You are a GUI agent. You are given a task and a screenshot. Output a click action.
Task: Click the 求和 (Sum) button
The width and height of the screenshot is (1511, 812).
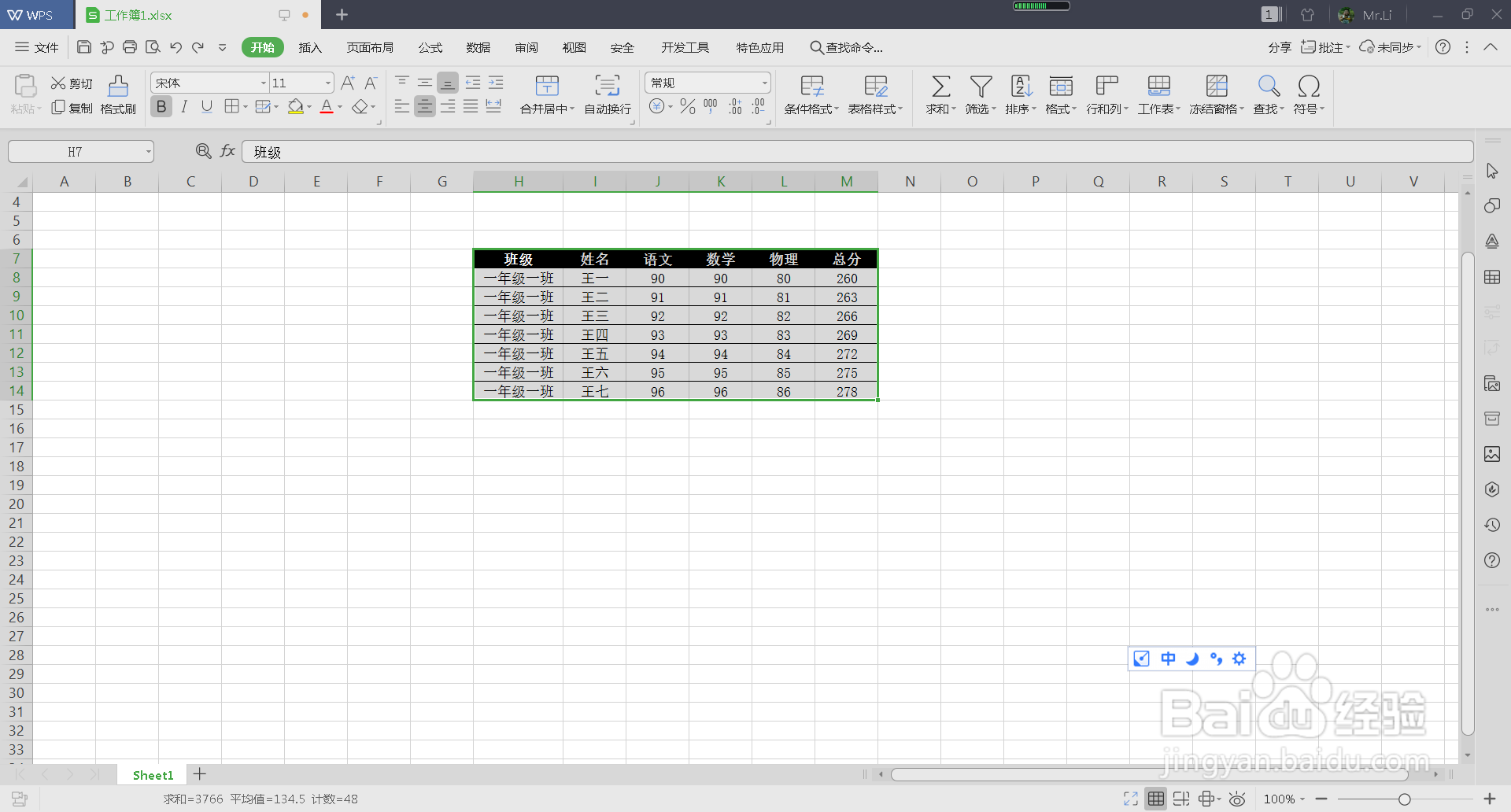[940, 94]
